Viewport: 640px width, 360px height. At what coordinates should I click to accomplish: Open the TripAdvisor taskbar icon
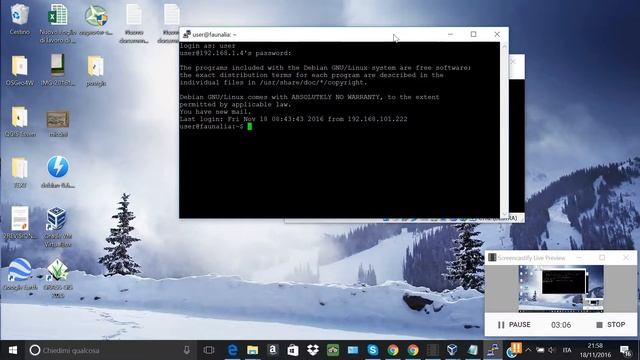(333, 350)
